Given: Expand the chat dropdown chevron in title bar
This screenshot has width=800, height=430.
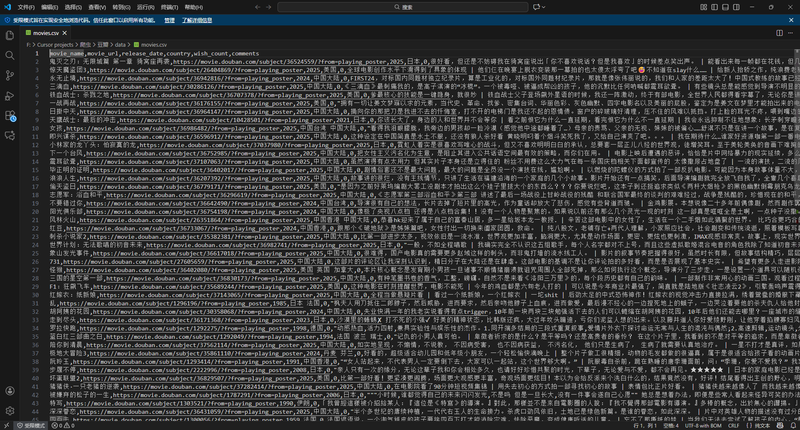Looking at the screenshot, I should pos(543,7).
